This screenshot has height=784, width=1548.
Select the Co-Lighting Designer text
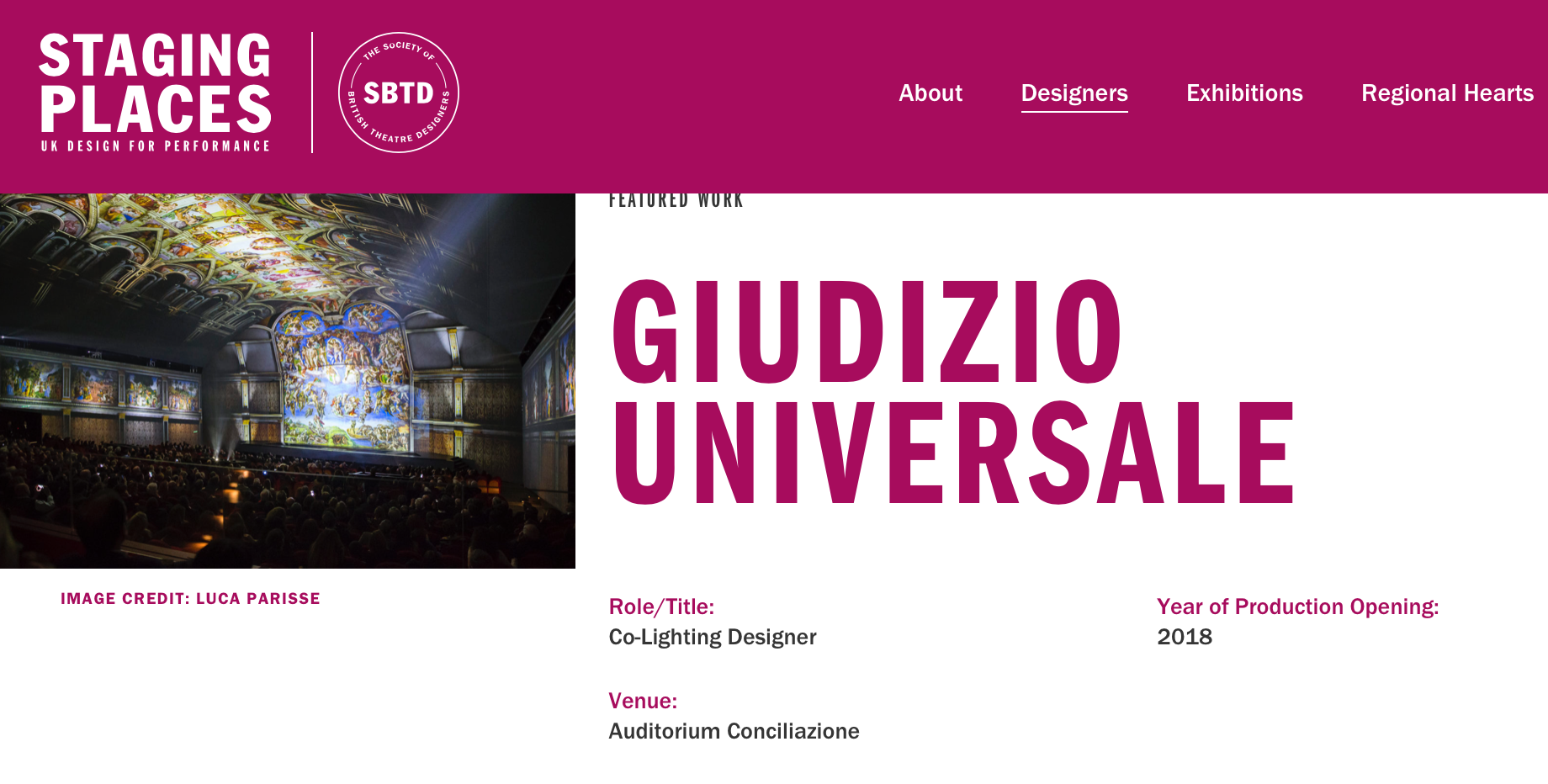(x=713, y=637)
